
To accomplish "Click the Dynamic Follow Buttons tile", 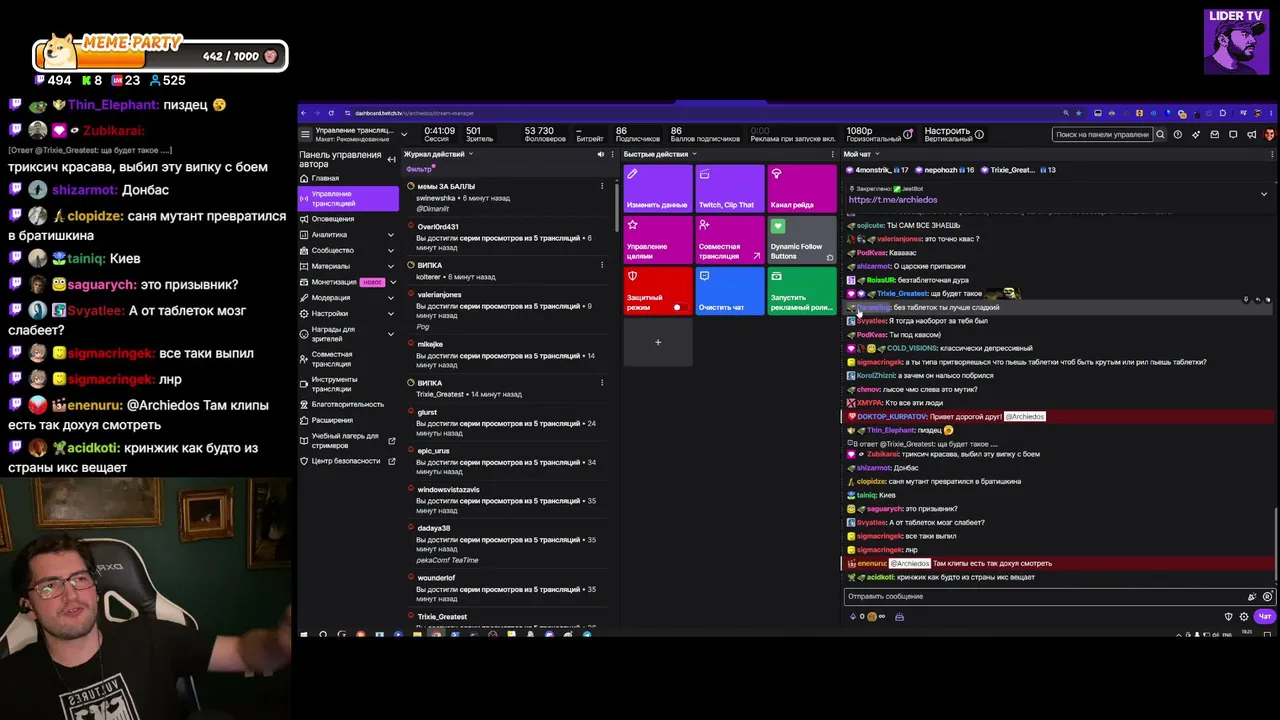I will coord(802,240).
